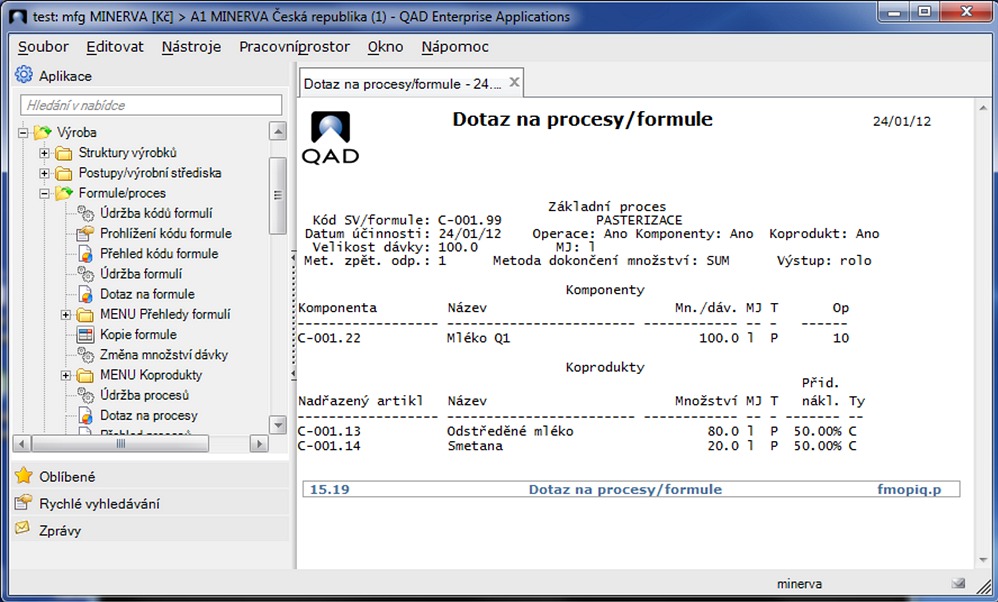Click the 15.19 menu number link

tap(330, 489)
